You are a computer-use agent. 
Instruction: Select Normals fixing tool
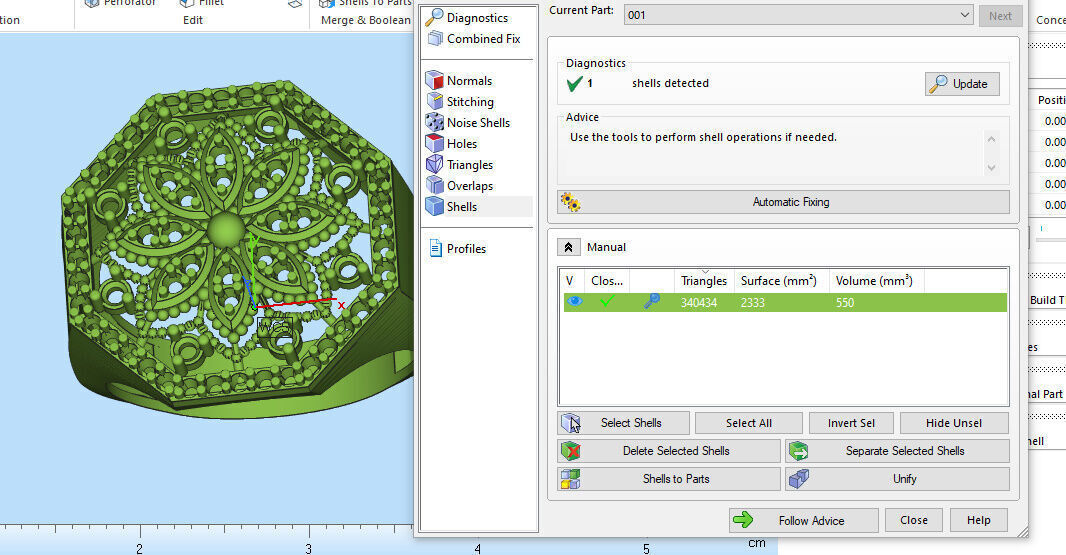[460, 80]
